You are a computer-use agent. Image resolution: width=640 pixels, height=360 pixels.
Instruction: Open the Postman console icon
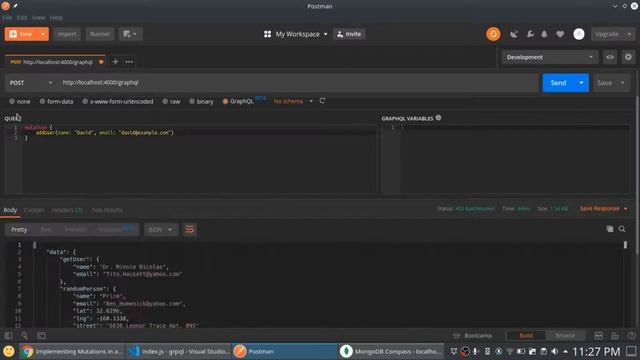pyautogui.click(x=41, y=336)
